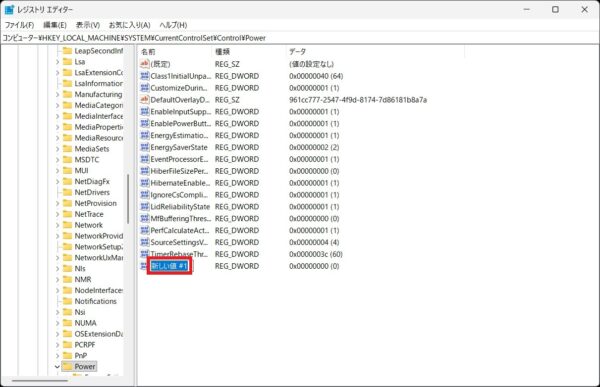Click the 新しい値 #1 name edit field
This screenshot has width=600, height=387.
[170, 266]
